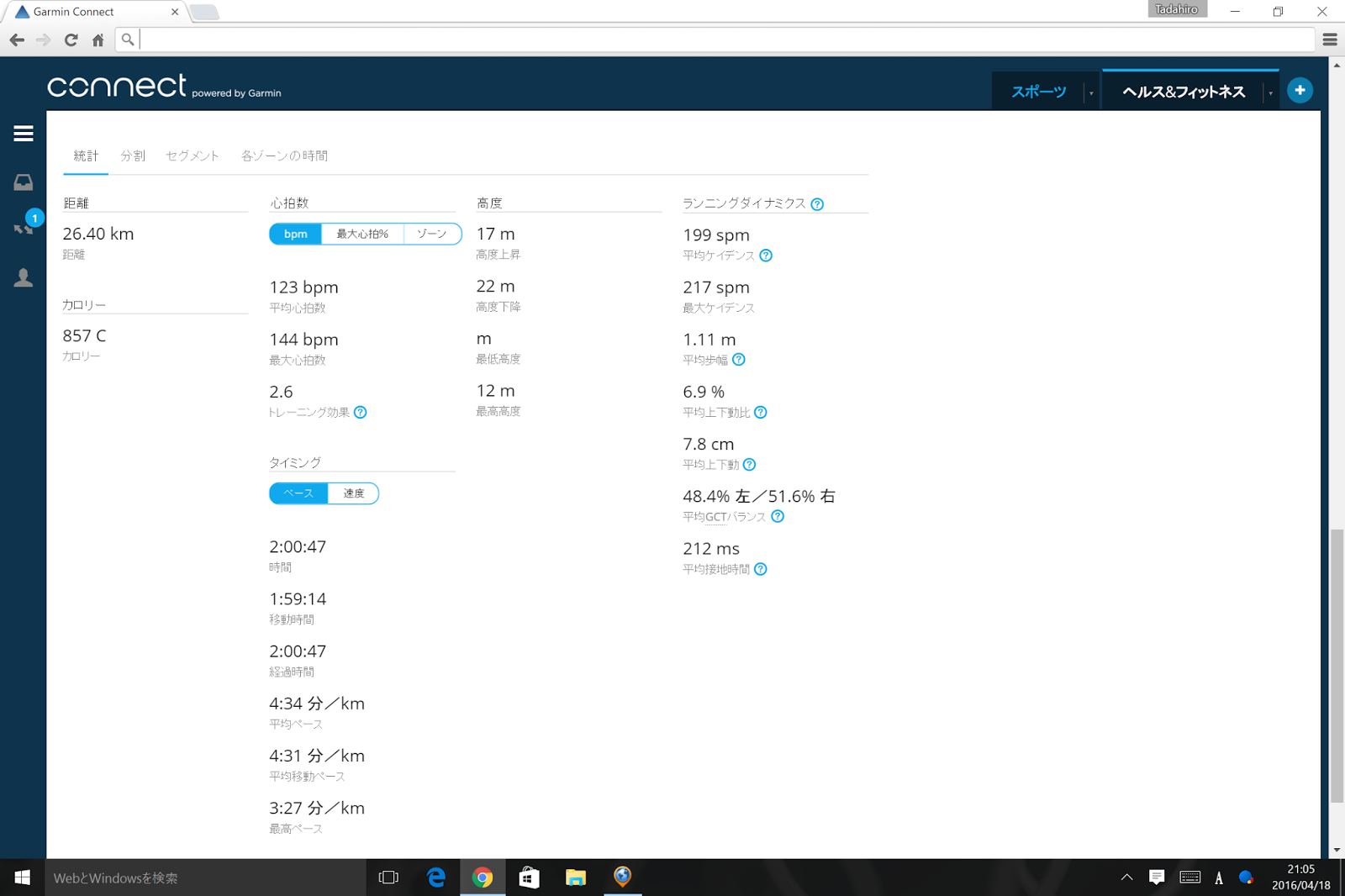1345x896 pixels.
Task: Click scrollbar down arrow
Action: click(1337, 850)
